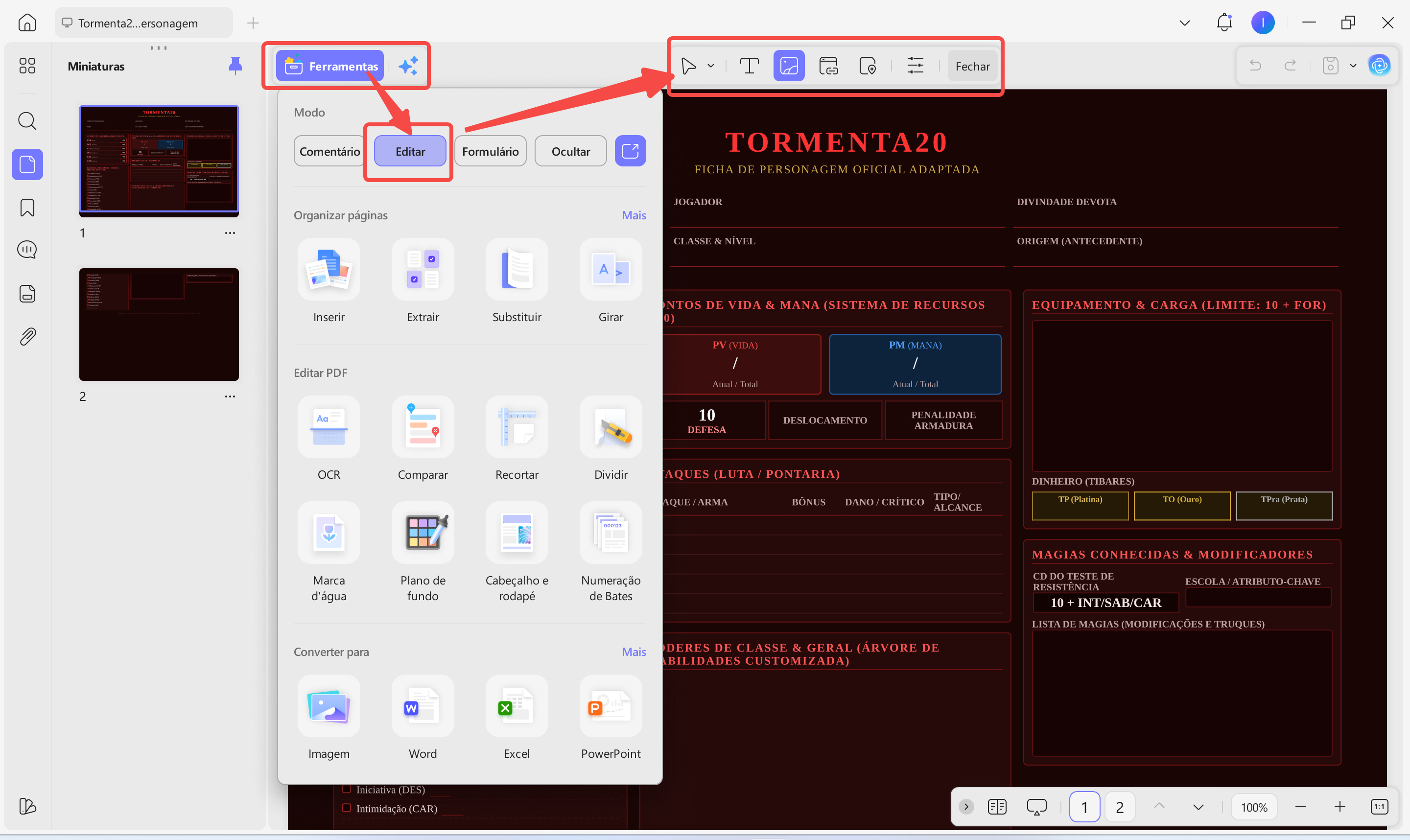Viewport: 1410px width, 840px height.
Task: Open the Recortar tool
Action: coord(517,427)
